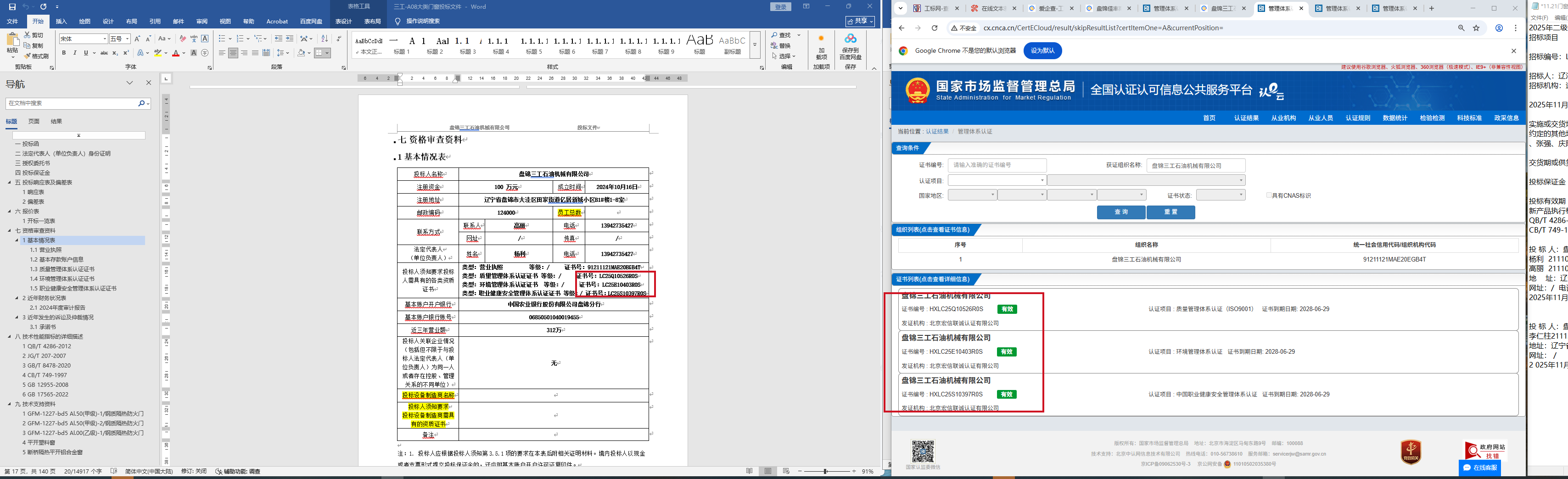This screenshot has height=479, width=1568.
Task: Switch to the 页面 navigation tab
Action: pos(34,121)
